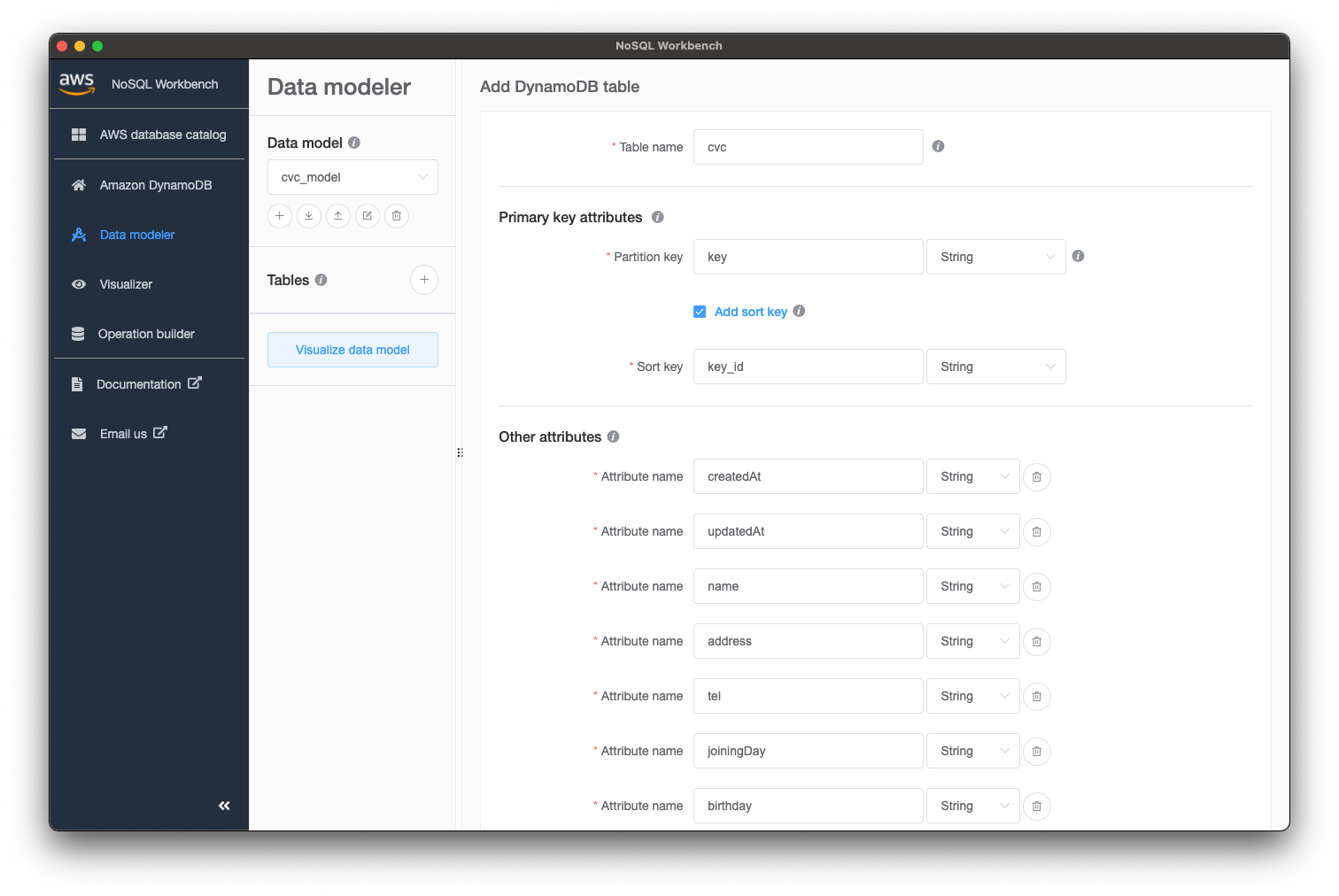Open the updatedAt type dropdown
Viewport: 1339px width, 896px height.
(973, 531)
